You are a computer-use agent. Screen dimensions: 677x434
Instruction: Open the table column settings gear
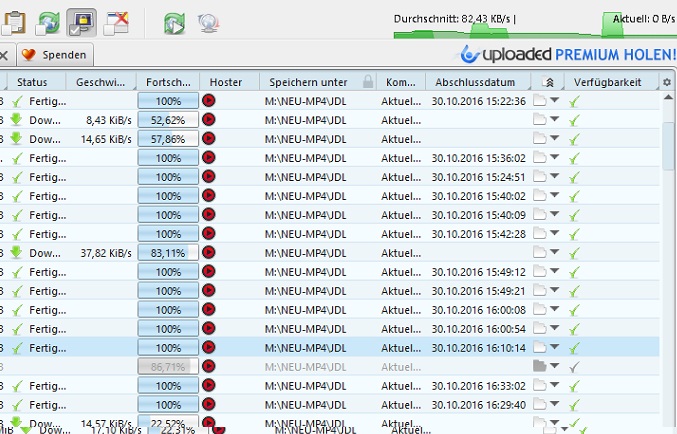click(x=667, y=81)
